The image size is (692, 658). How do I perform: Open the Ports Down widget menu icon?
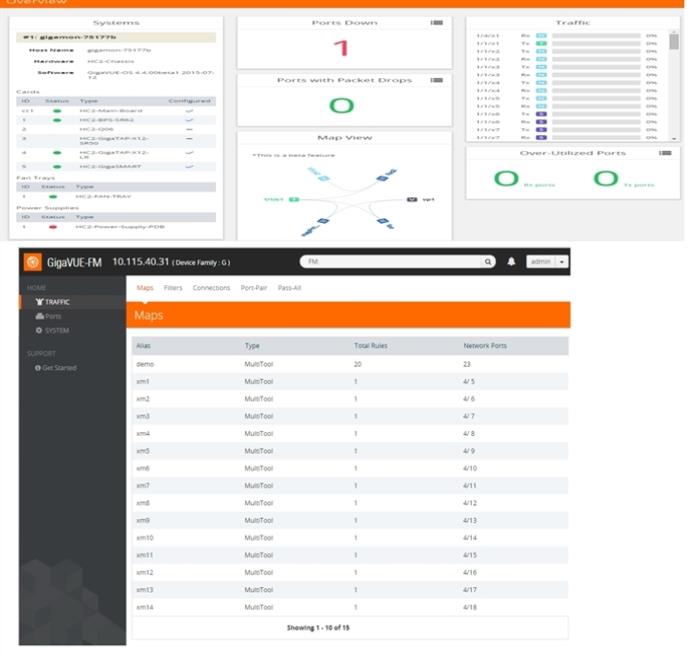(437, 23)
